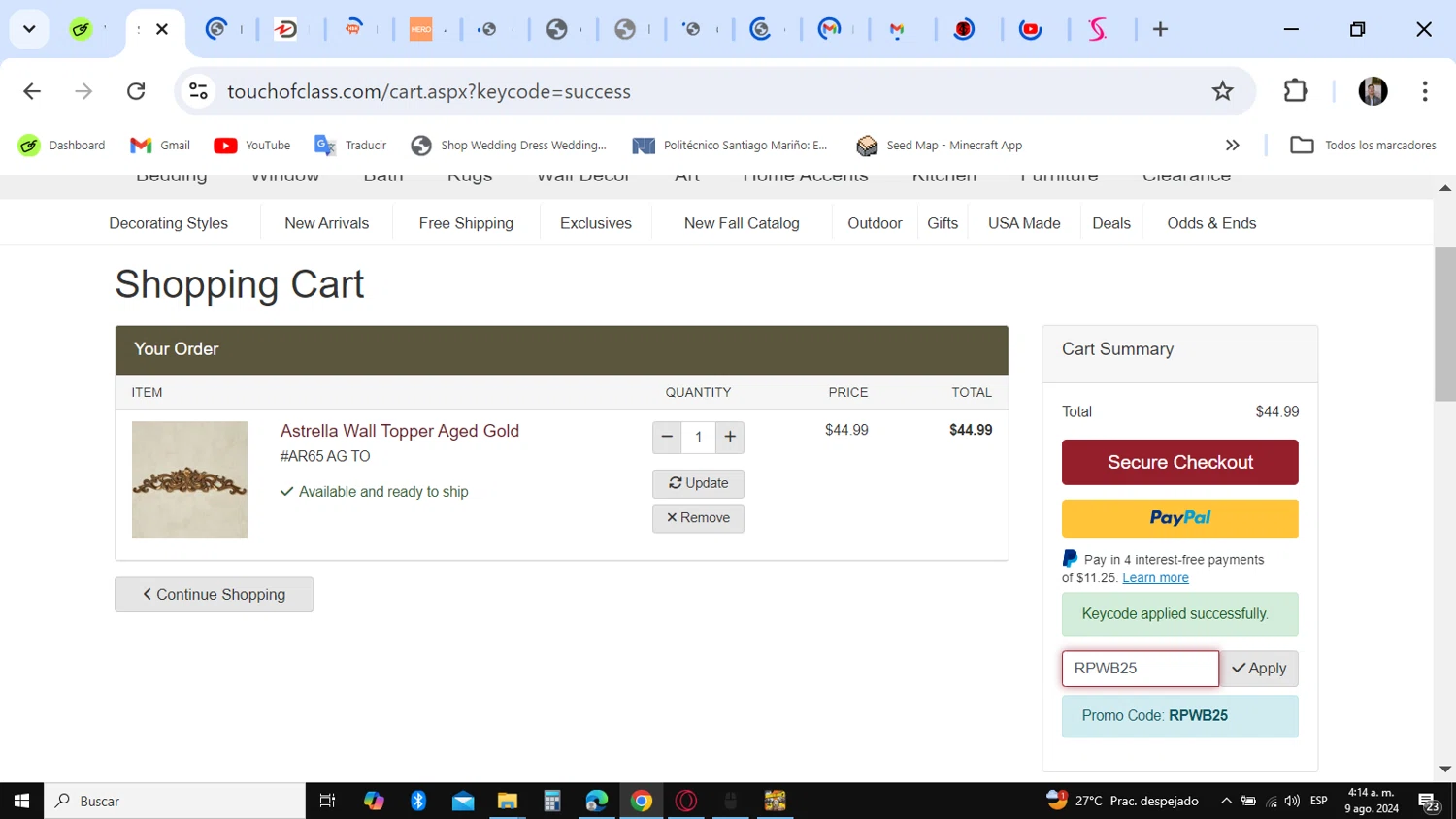The height and width of the screenshot is (819, 1456).
Task: Open the Chrome profile avatar
Action: point(1373,91)
